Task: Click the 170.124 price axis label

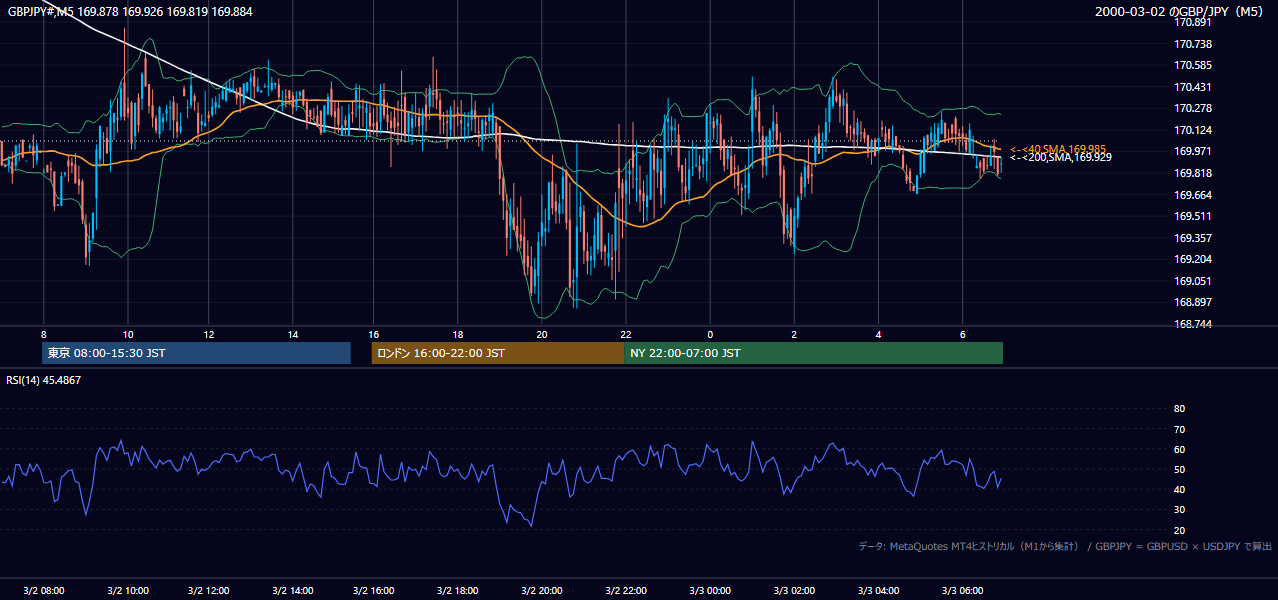Action: [x=1193, y=130]
